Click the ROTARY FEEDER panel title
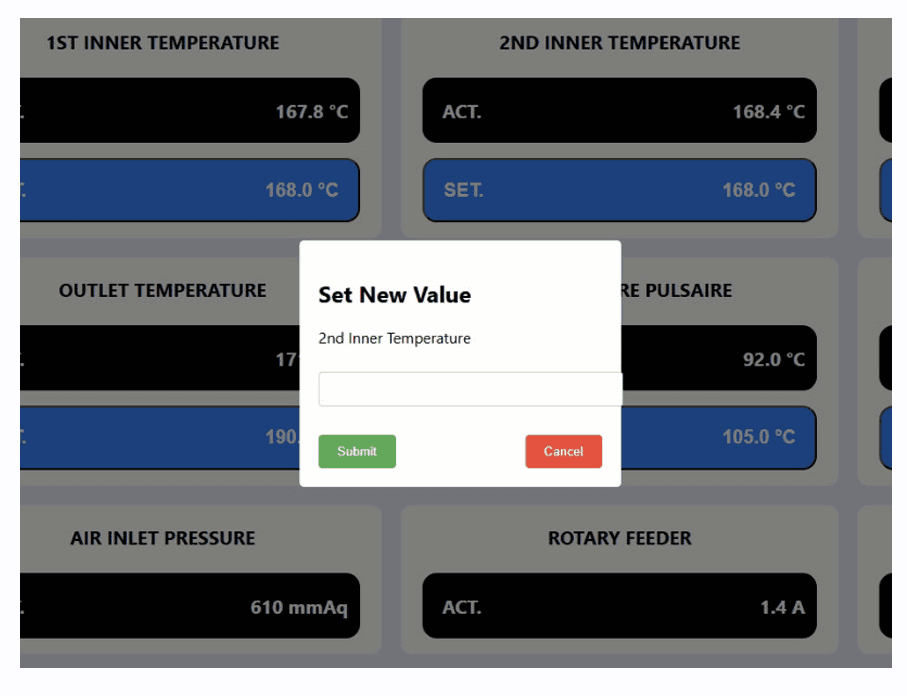The image size is (907, 696). tap(620, 538)
